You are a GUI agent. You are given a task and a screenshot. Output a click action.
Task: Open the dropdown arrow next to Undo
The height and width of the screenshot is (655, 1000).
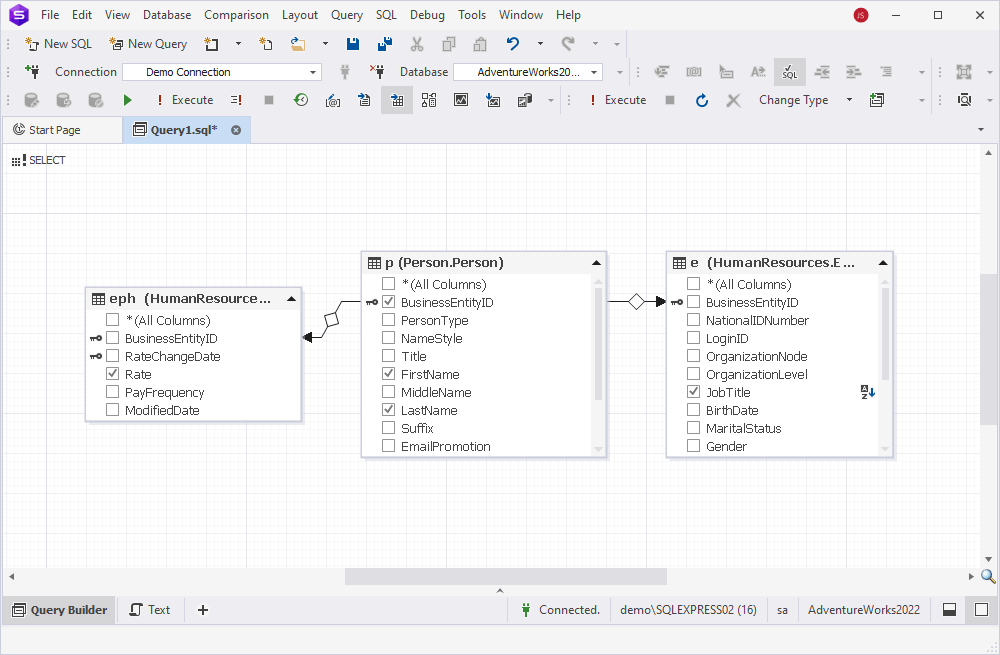pyautogui.click(x=540, y=44)
